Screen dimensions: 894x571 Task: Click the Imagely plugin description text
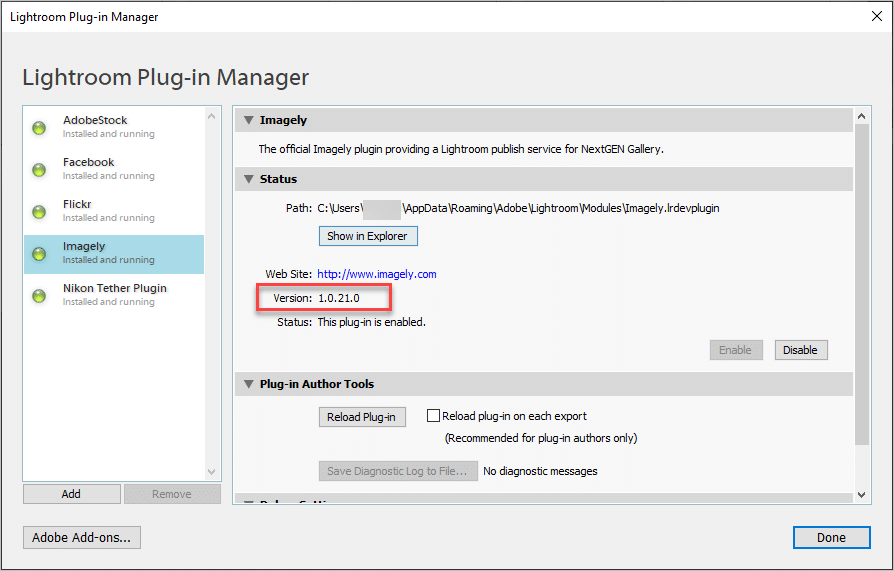coord(461,149)
